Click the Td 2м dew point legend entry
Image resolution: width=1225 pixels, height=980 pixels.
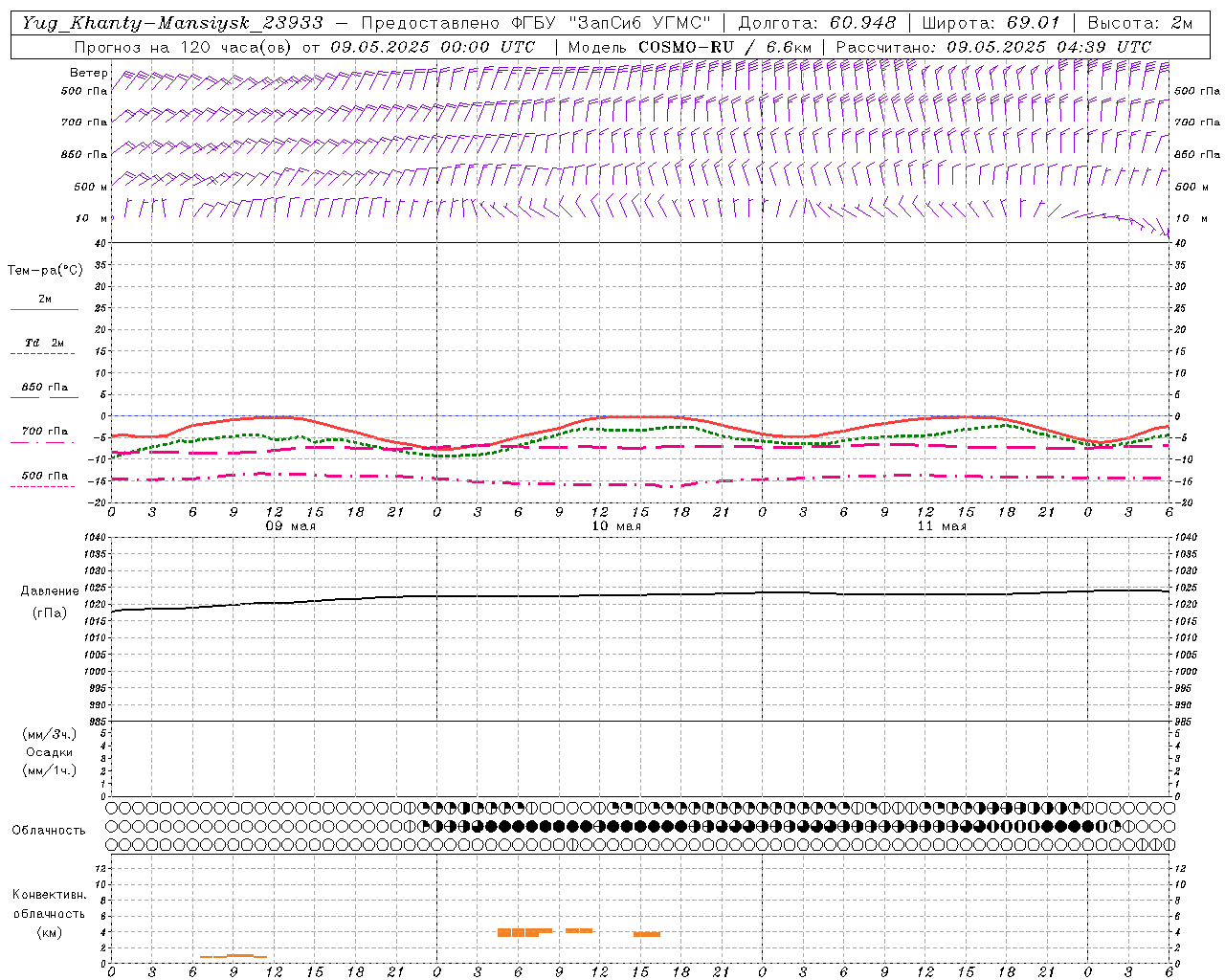[44, 343]
